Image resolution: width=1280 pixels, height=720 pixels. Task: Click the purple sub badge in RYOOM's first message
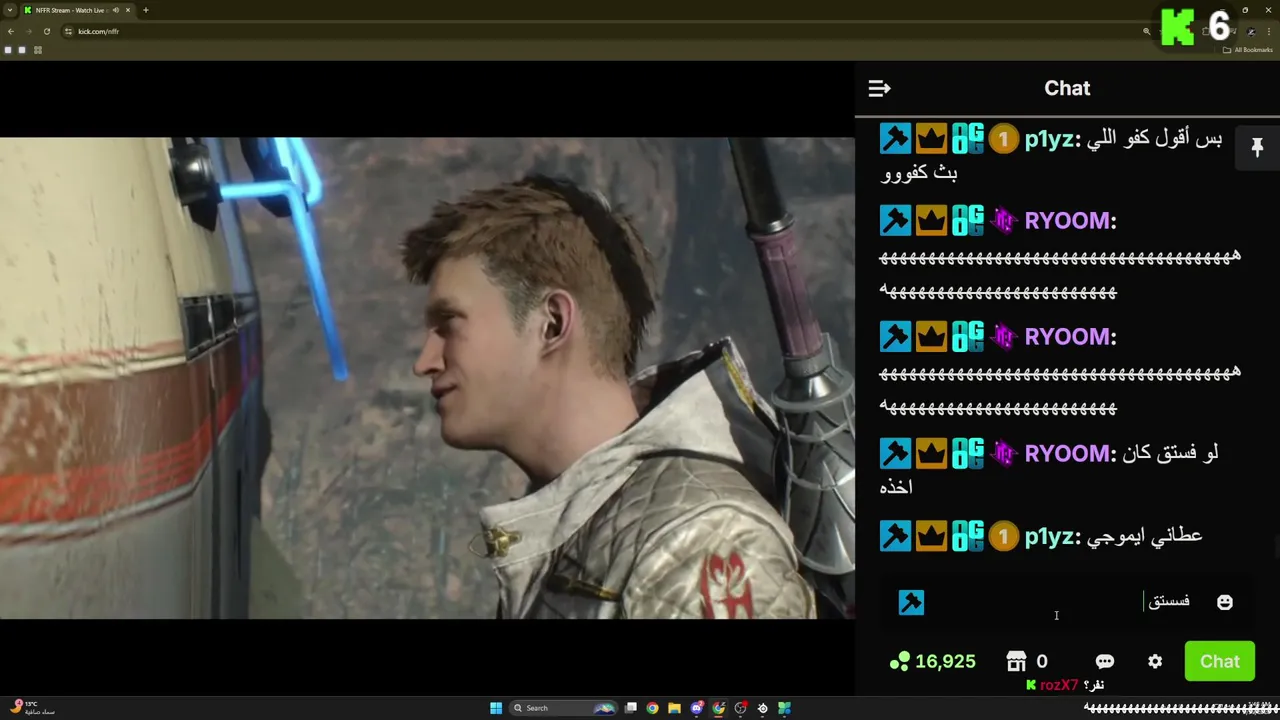(x=1003, y=221)
